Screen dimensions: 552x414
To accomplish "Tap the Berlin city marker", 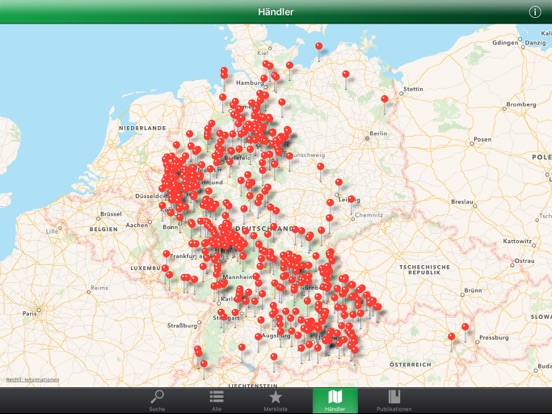I will [367, 139].
